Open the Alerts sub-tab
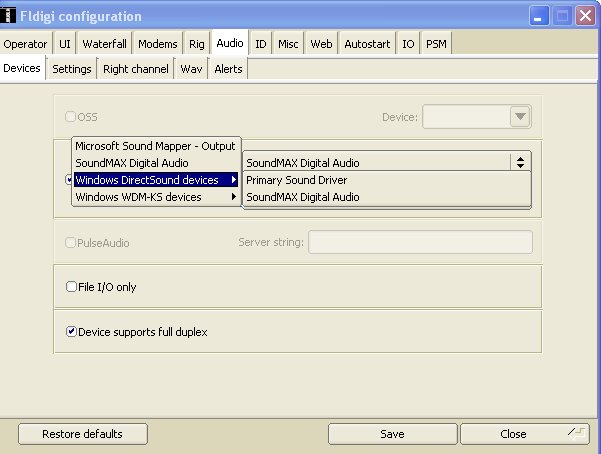Screen dimensions: 601x454 point(228,69)
